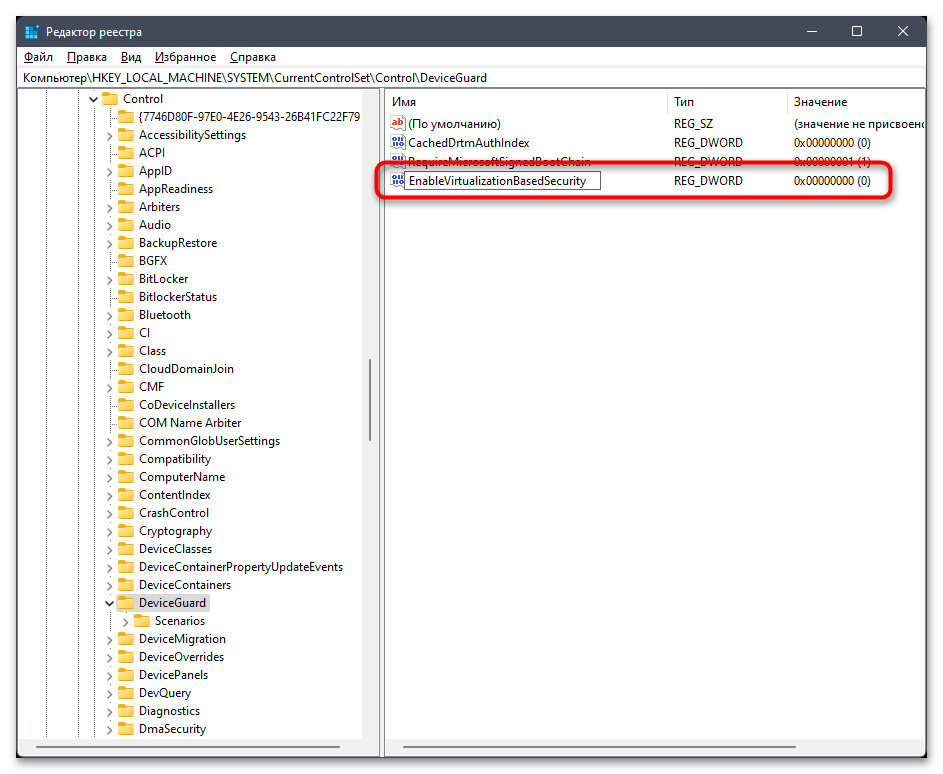Click the folder icon next to CMF

click(126, 387)
